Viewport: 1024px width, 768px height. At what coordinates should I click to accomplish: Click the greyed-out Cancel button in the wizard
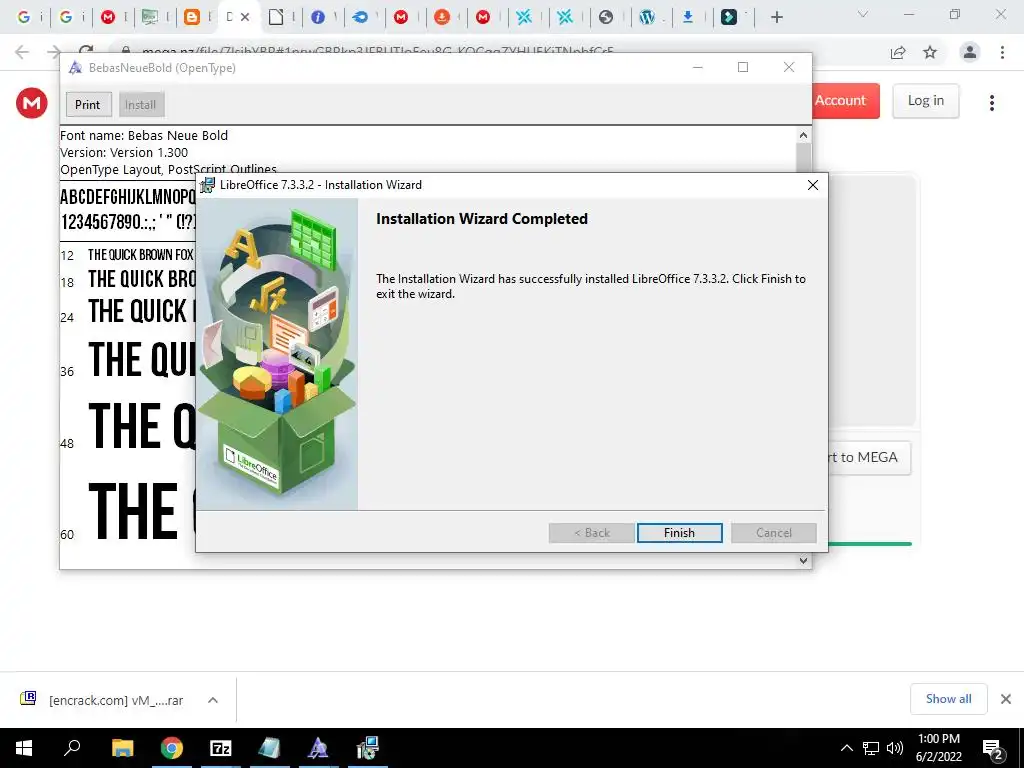click(x=774, y=533)
